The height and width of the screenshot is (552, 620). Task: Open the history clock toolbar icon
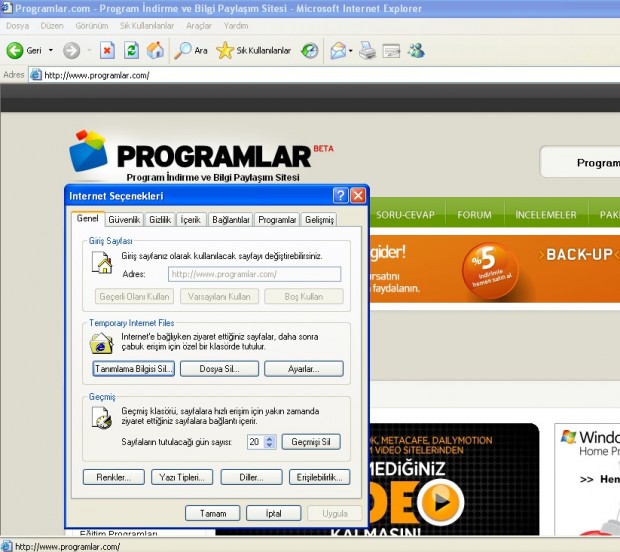pyautogui.click(x=310, y=50)
